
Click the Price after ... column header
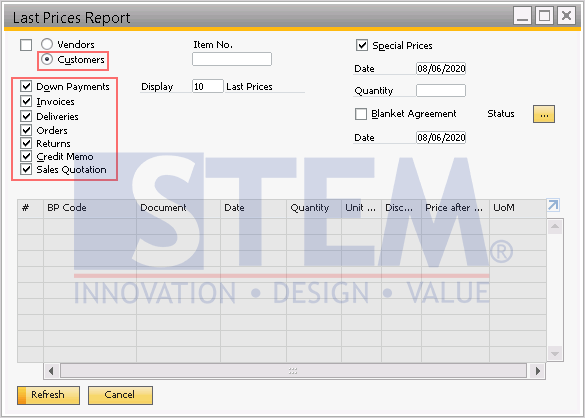point(456,208)
